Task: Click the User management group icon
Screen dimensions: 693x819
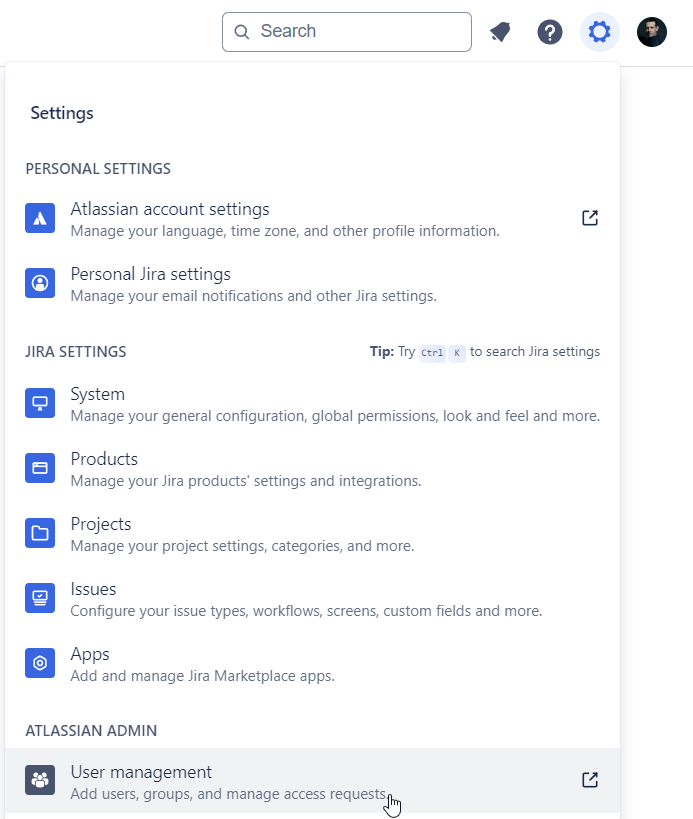Action: pyautogui.click(x=40, y=780)
